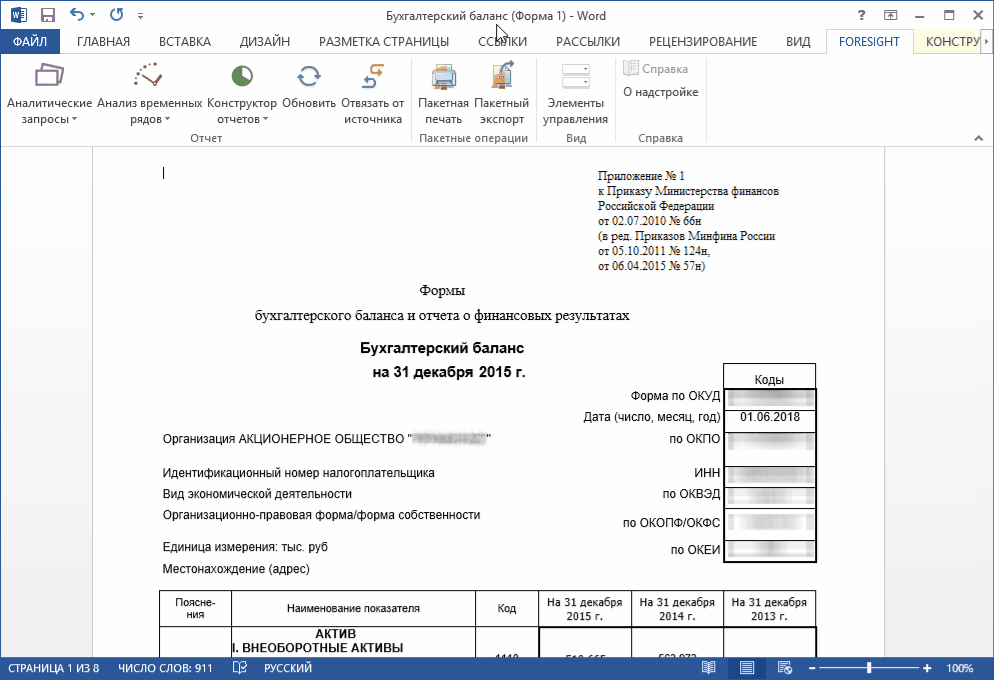Viewport: 994px width, 680px height.
Task: Click the title Бухгалтерский баланс
Action: coord(442,348)
